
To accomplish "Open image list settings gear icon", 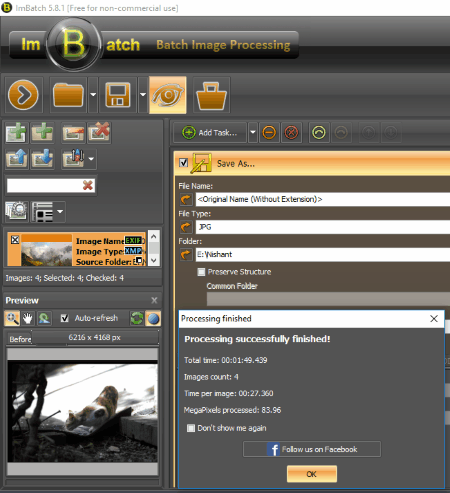I will click(16, 211).
